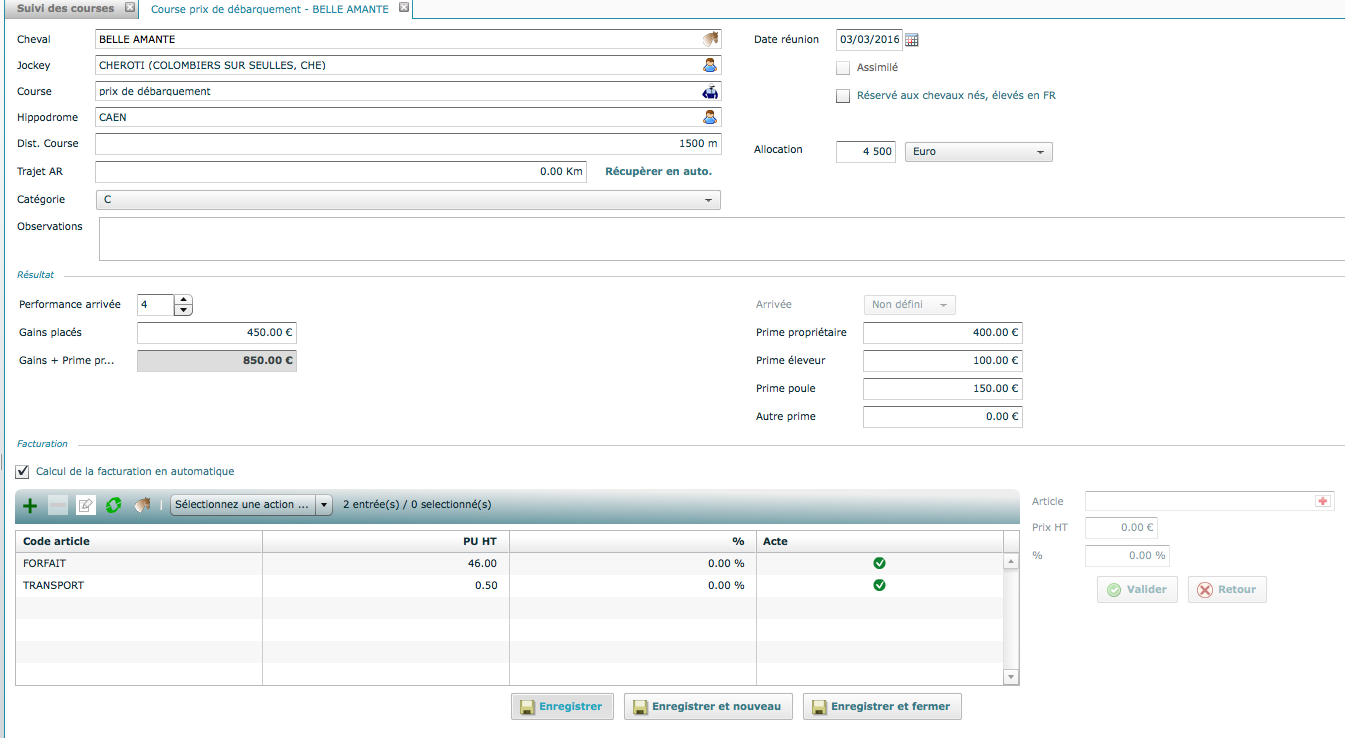Click the Dist. Course field showing 1500 m

(408, 143)
